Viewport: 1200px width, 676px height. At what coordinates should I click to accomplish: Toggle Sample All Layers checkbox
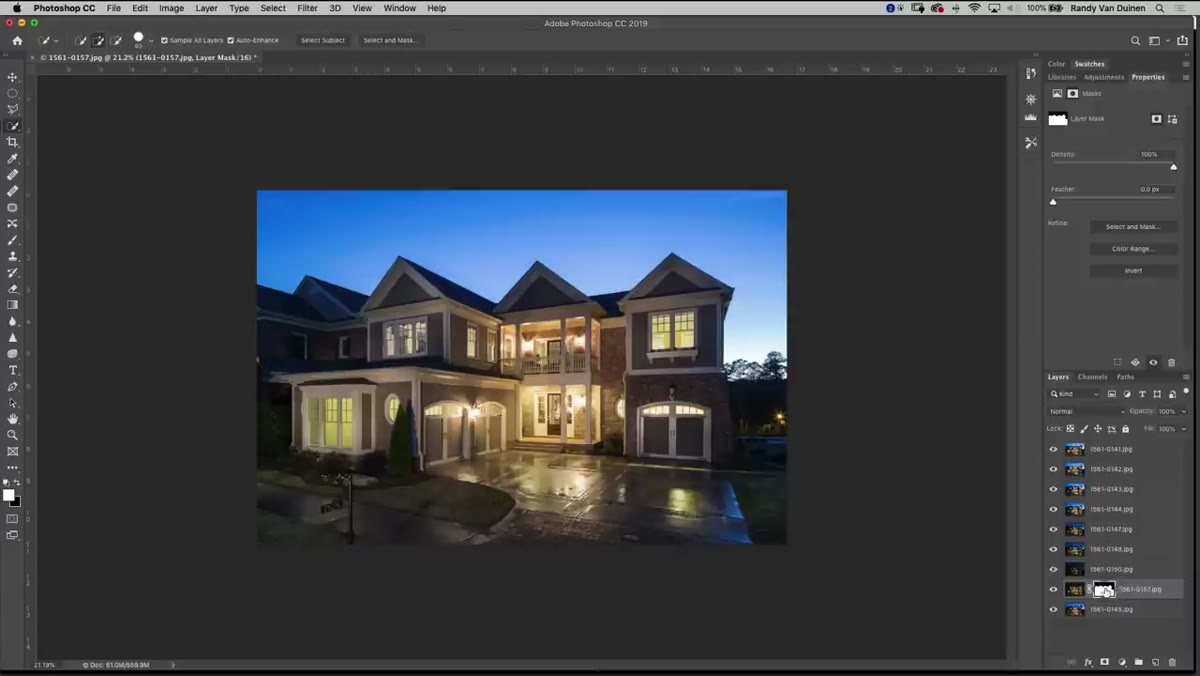pyautogui.click(x=165, y=41)
